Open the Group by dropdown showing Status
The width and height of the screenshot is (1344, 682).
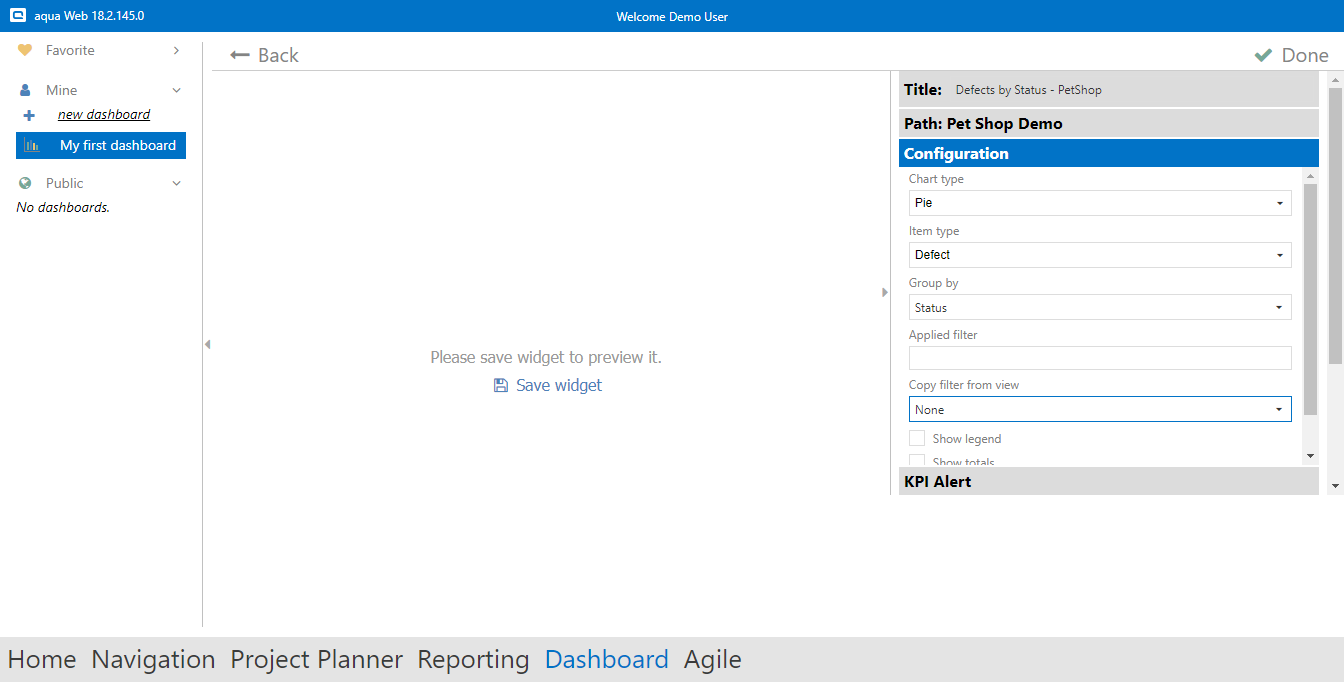pos(1099,307)
